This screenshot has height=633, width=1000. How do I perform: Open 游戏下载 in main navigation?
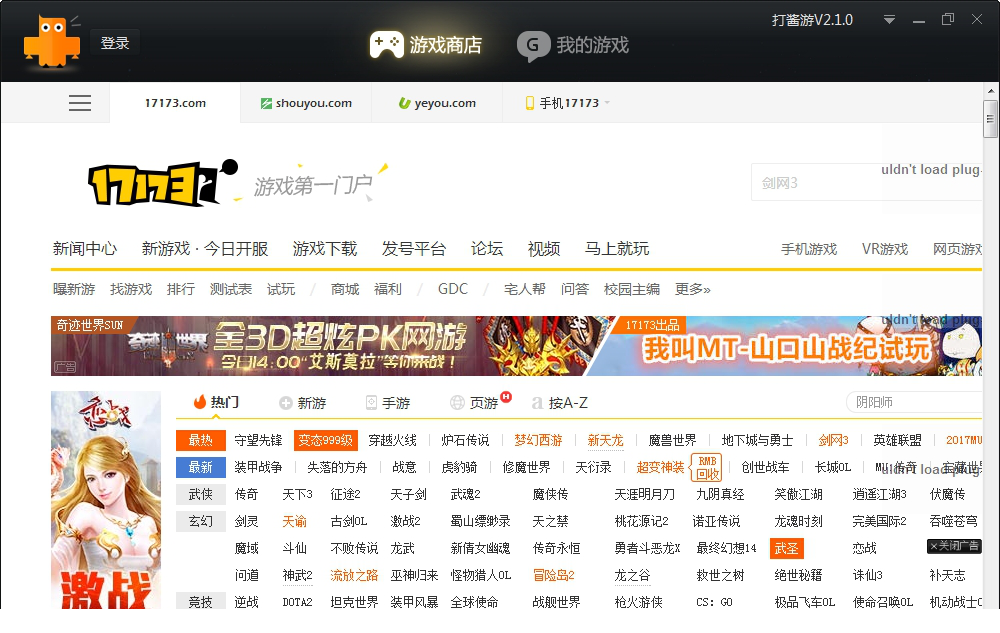coord(325,249)
